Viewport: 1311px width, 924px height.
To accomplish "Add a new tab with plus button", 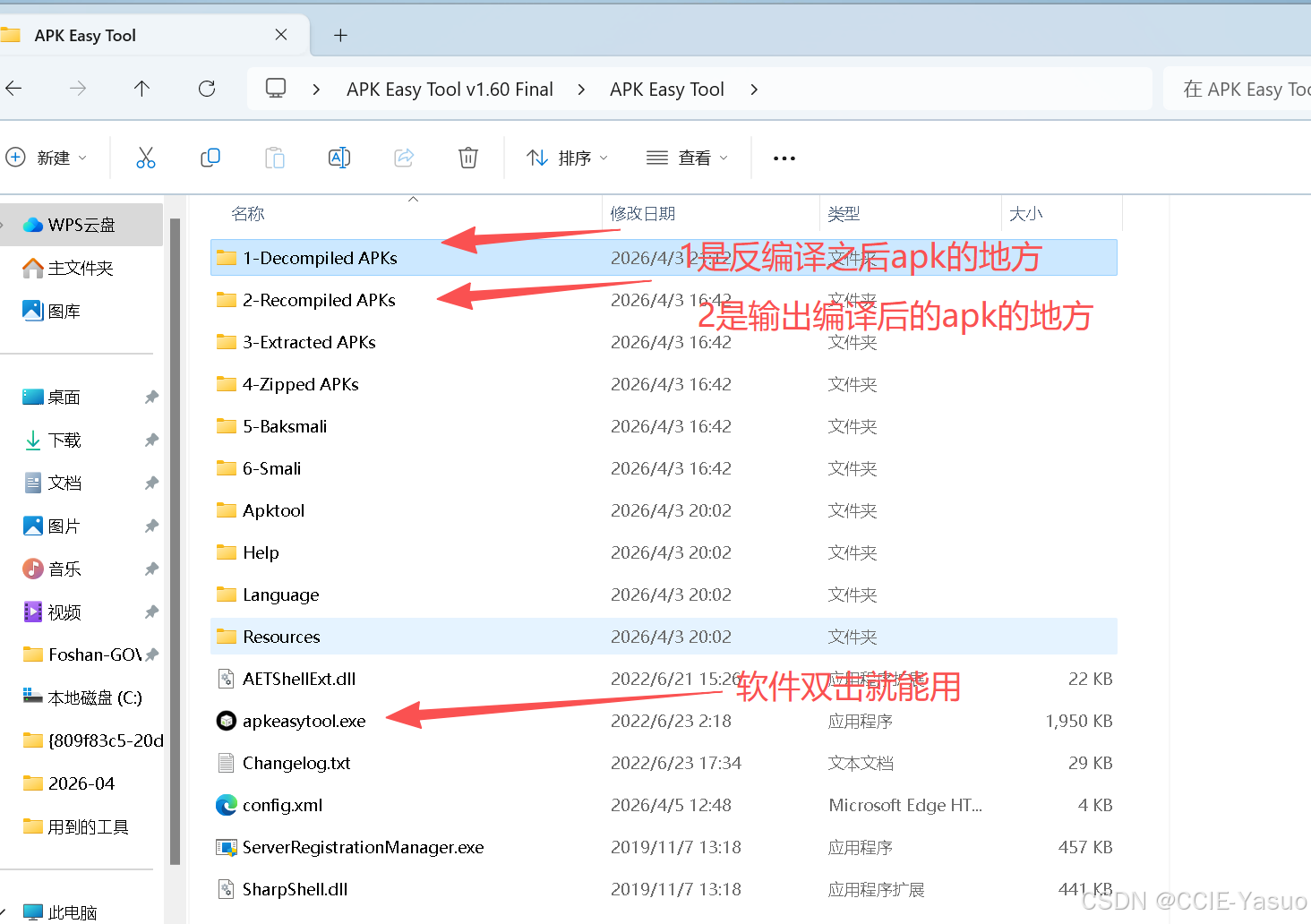I will pyautogui.click(x=340, y=35).
